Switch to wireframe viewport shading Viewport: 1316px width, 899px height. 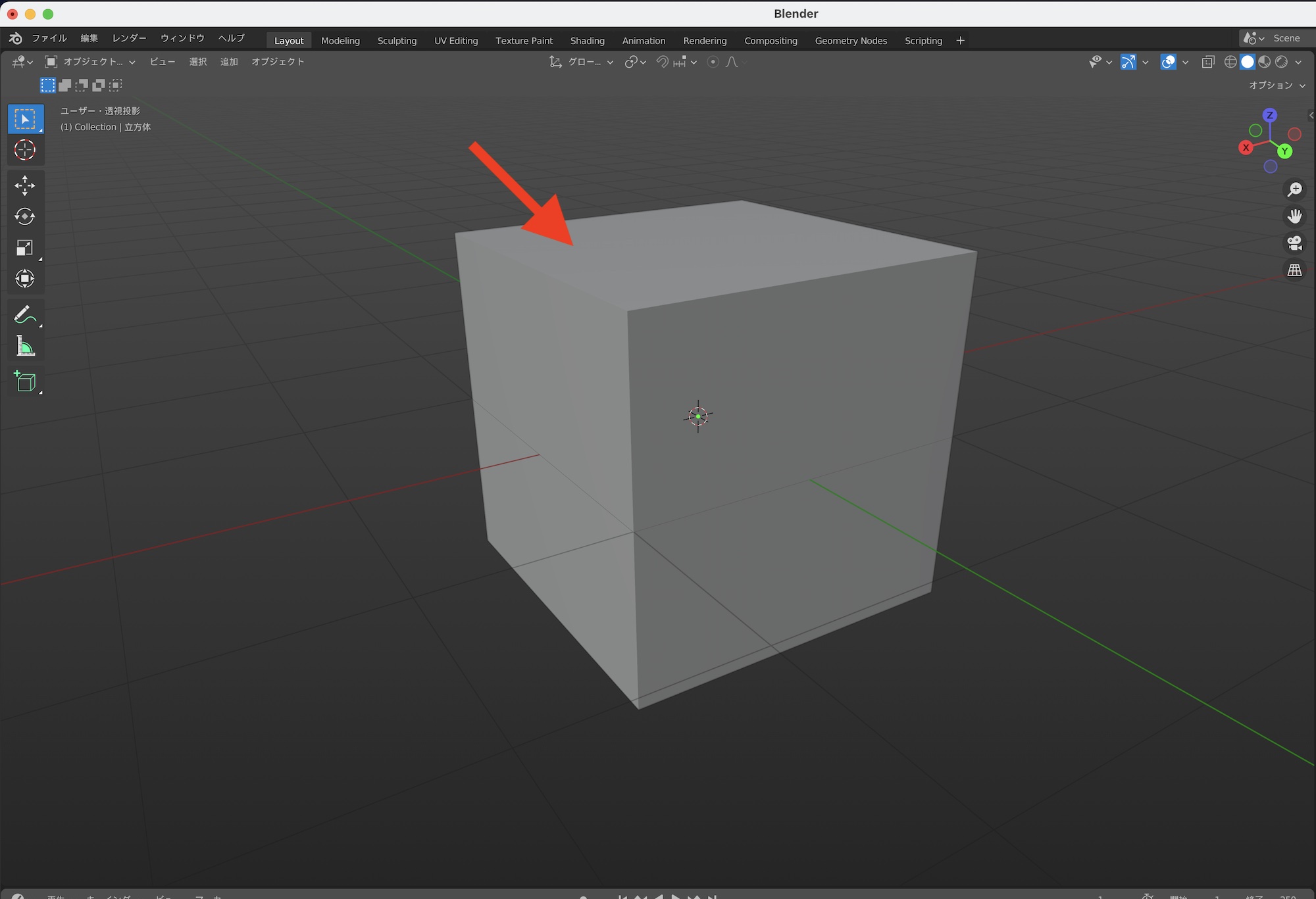click(x=1230, y=62)
